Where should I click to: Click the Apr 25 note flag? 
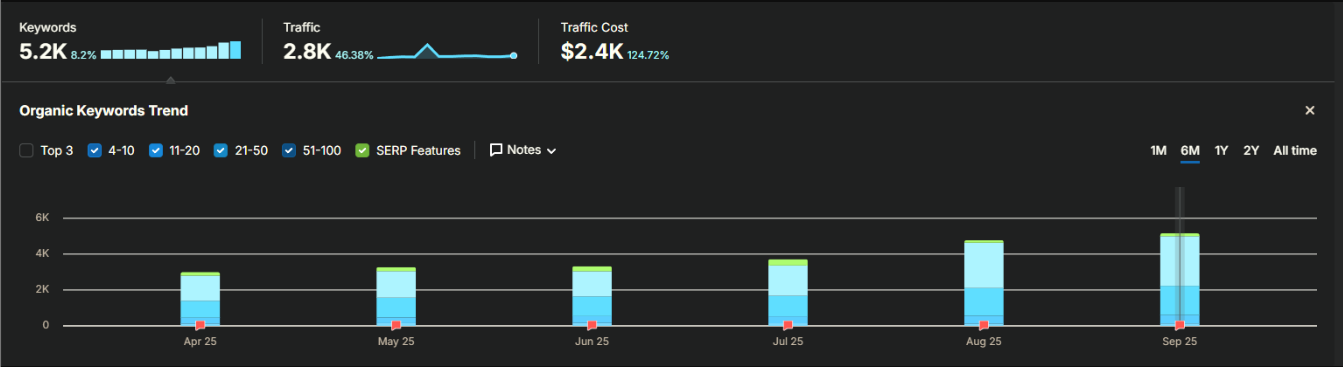[x=200, y=325]
